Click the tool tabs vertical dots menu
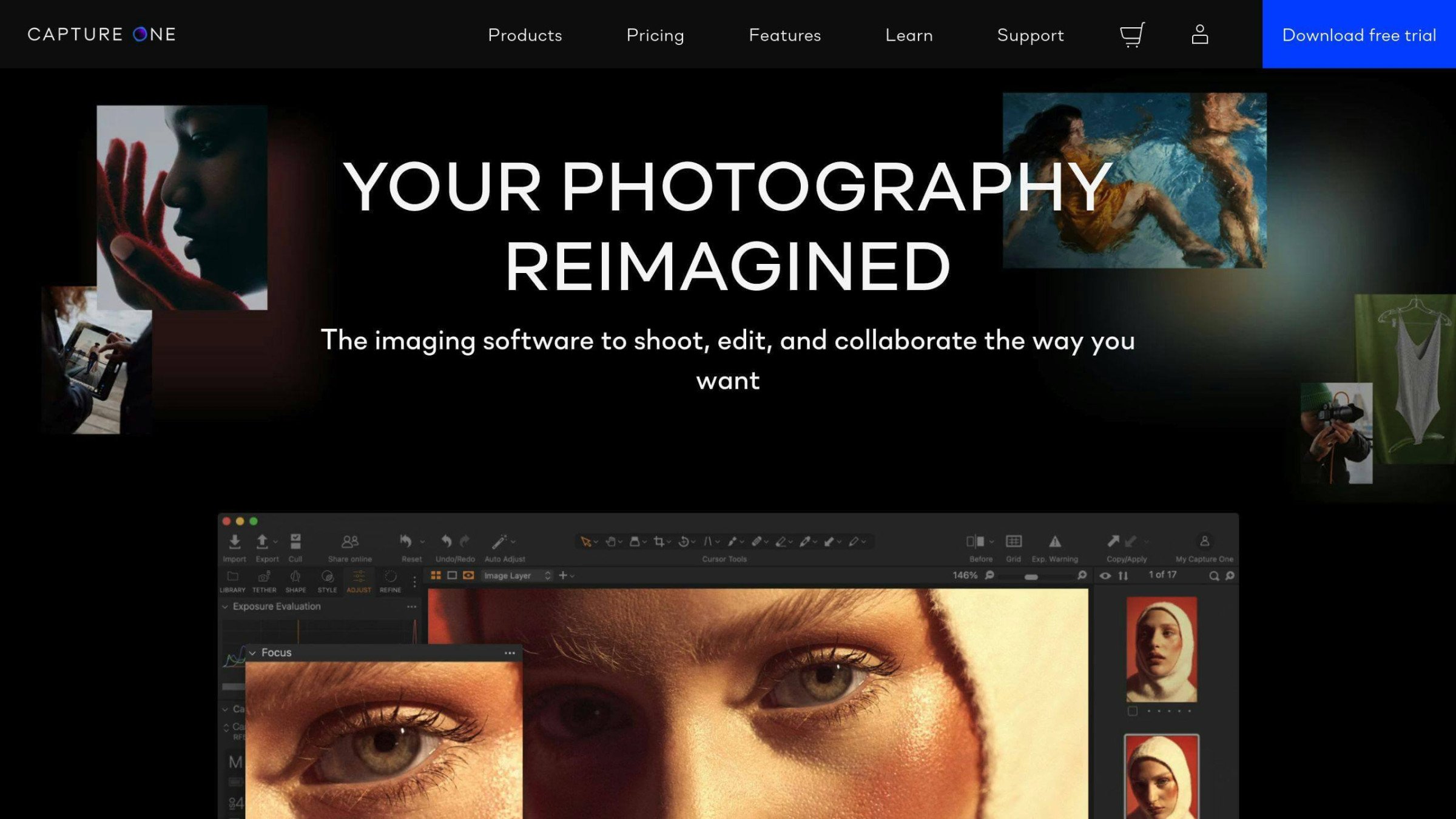This screenshot has height=819, width=1456. (414, 582)
